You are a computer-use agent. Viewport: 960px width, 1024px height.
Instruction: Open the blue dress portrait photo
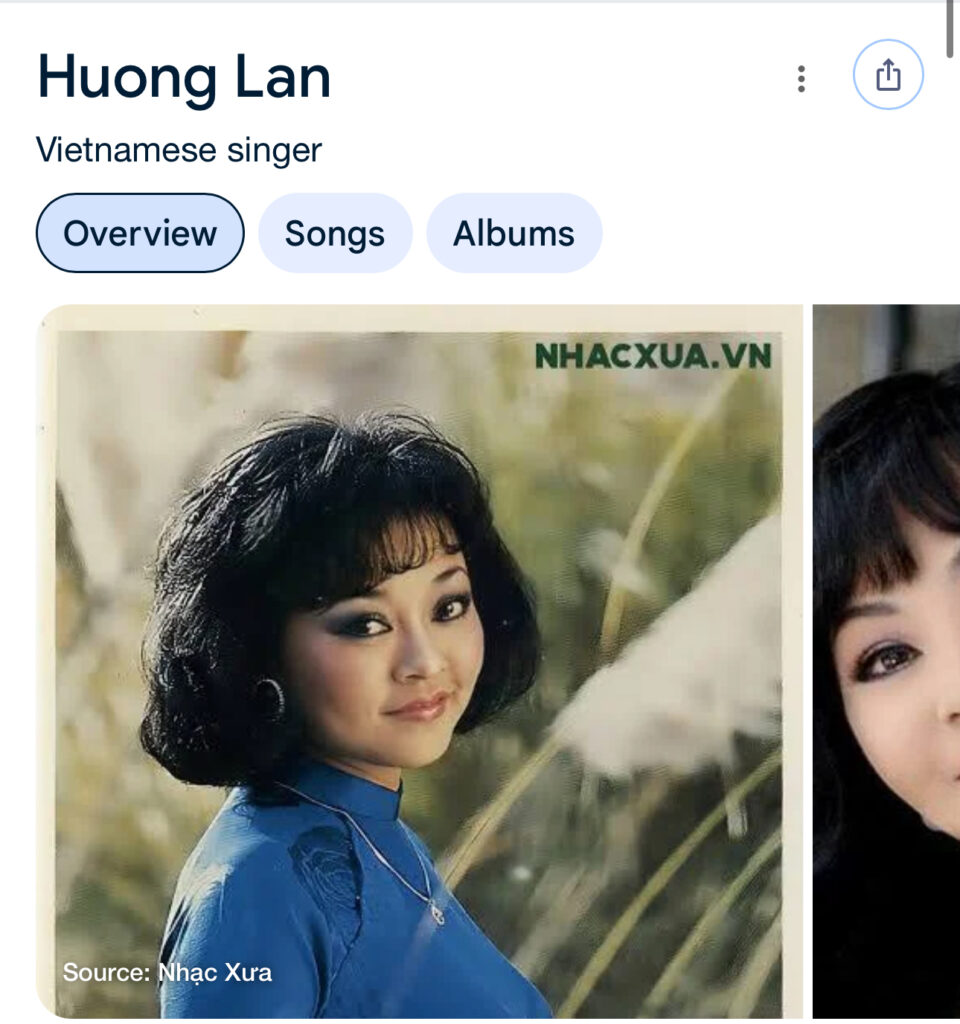click(x=419, y=661)
